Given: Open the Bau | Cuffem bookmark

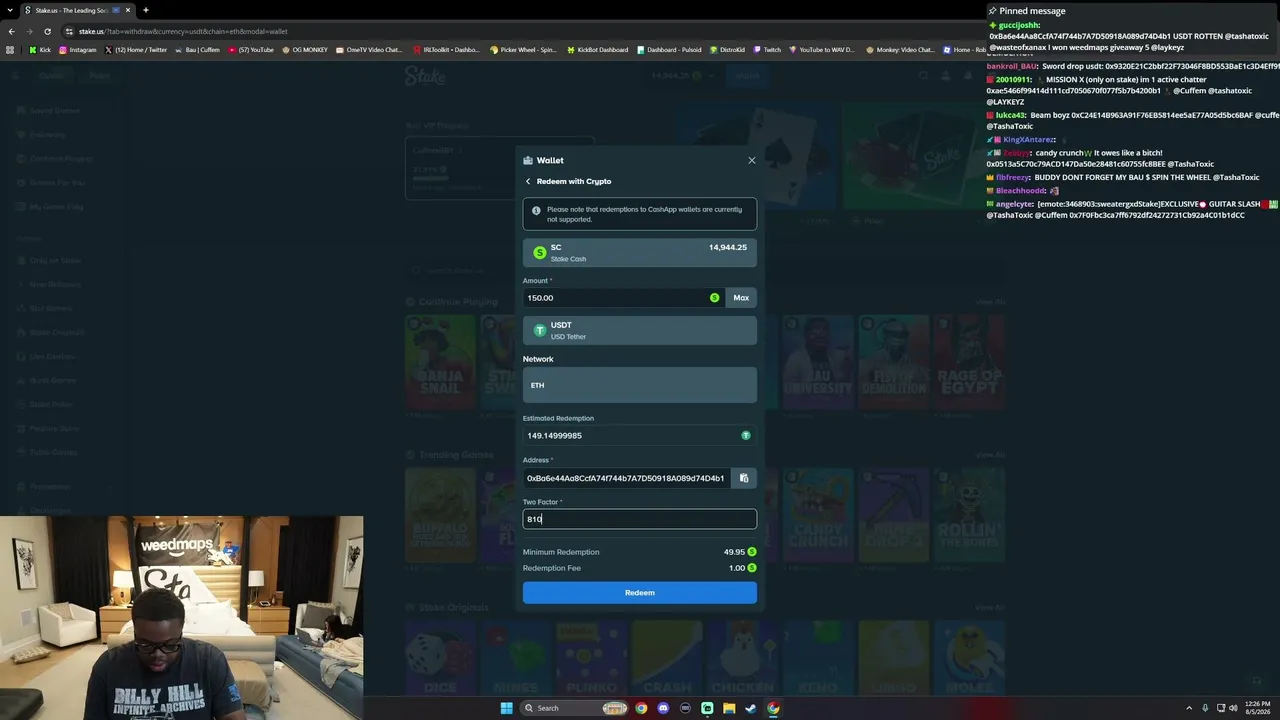Looking at the screenshot, I should click(197, 49).
